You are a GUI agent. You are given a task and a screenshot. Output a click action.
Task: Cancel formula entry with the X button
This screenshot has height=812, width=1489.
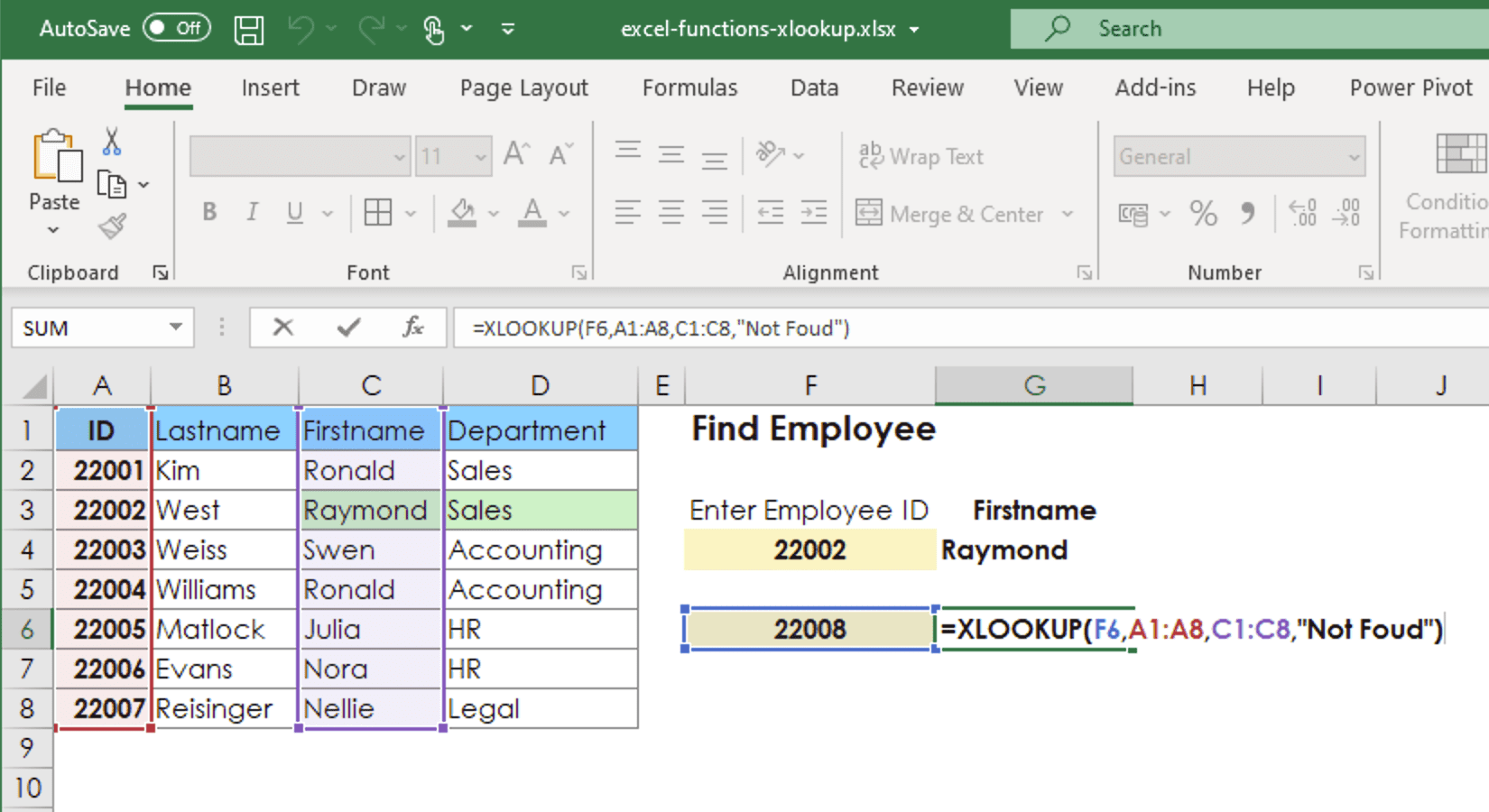click(x=283, y=328)
